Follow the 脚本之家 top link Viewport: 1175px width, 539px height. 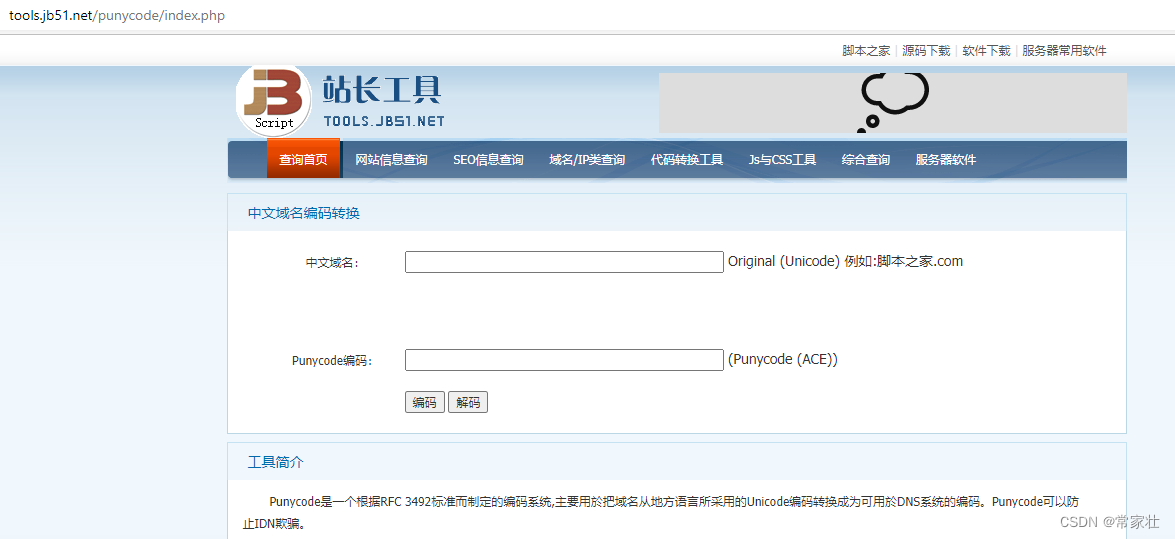(866, 51)
